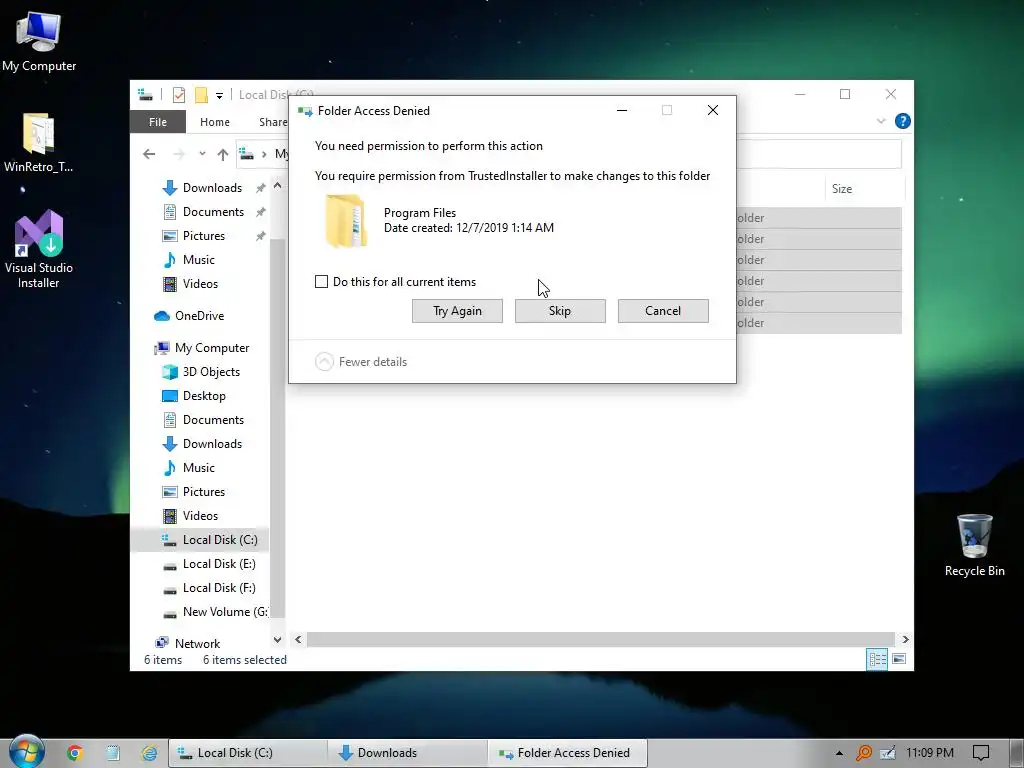The height and width of the screenshot is (768, 1024).
Task: Click the 11:09 PM clock
Action: [930, 753]
